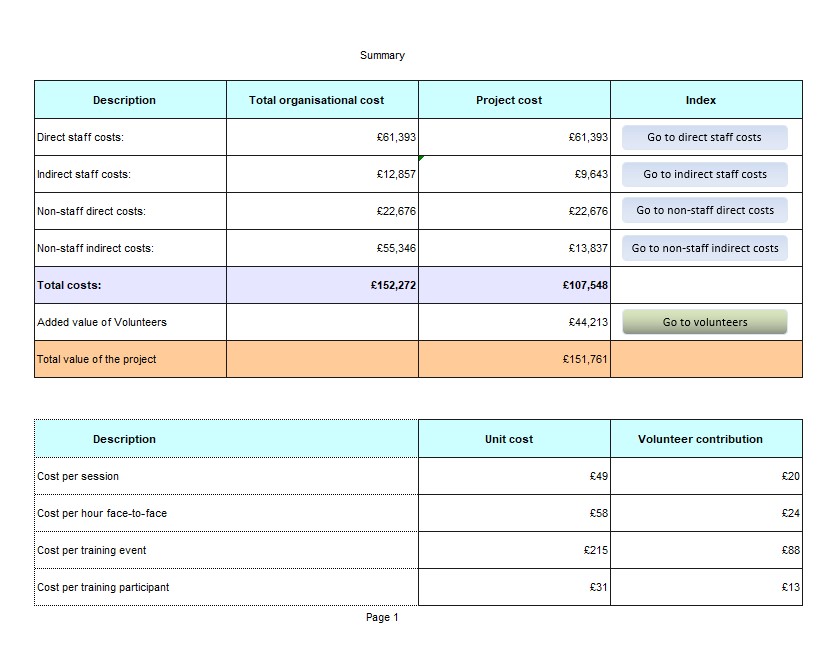The height and width of the screenshot is (664, 837).
Task: Click the £49 unit cost cell
Action: pyautogui.click(x=515, y=476)
